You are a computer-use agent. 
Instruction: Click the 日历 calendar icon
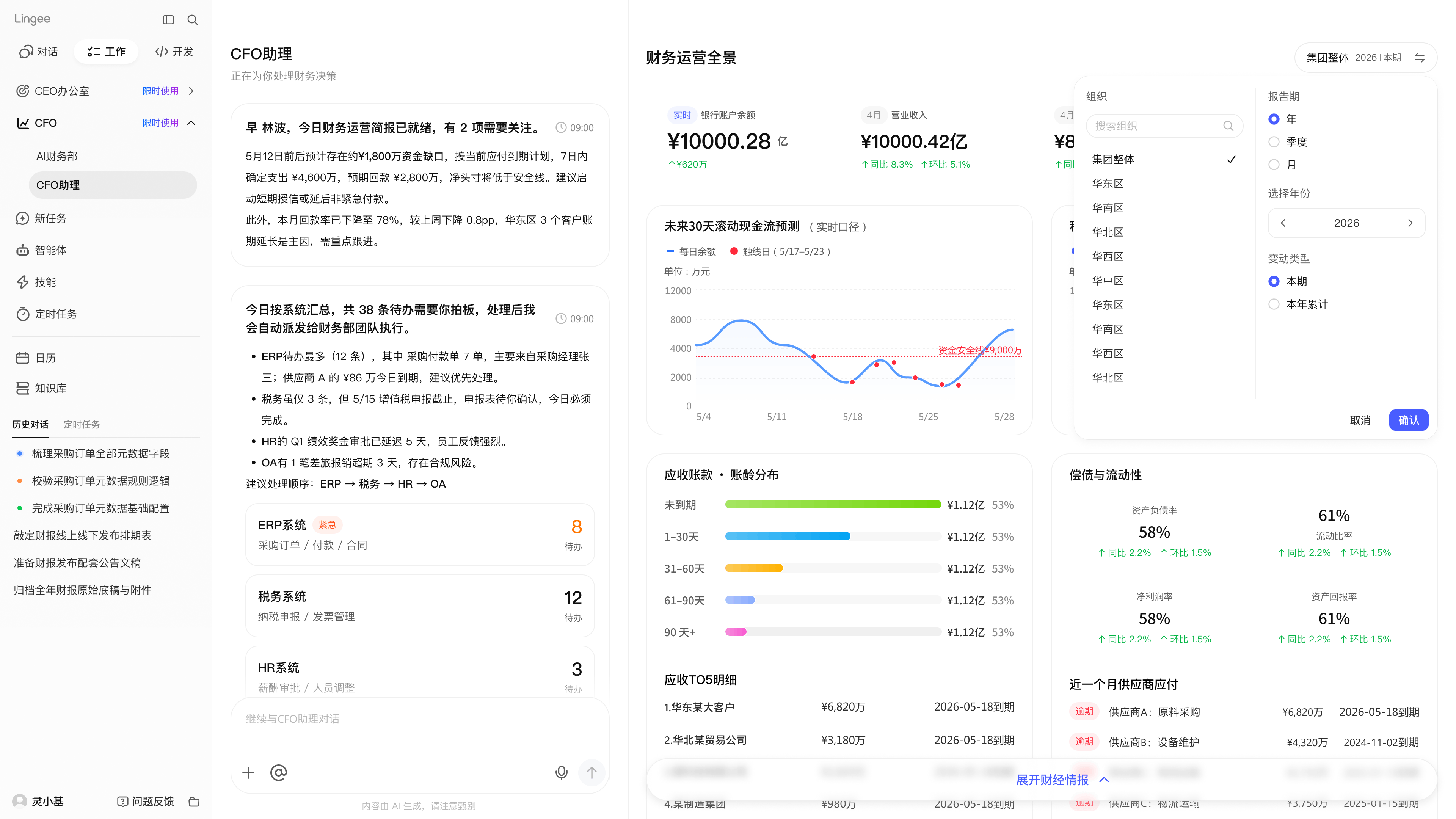tap(22, 358)
